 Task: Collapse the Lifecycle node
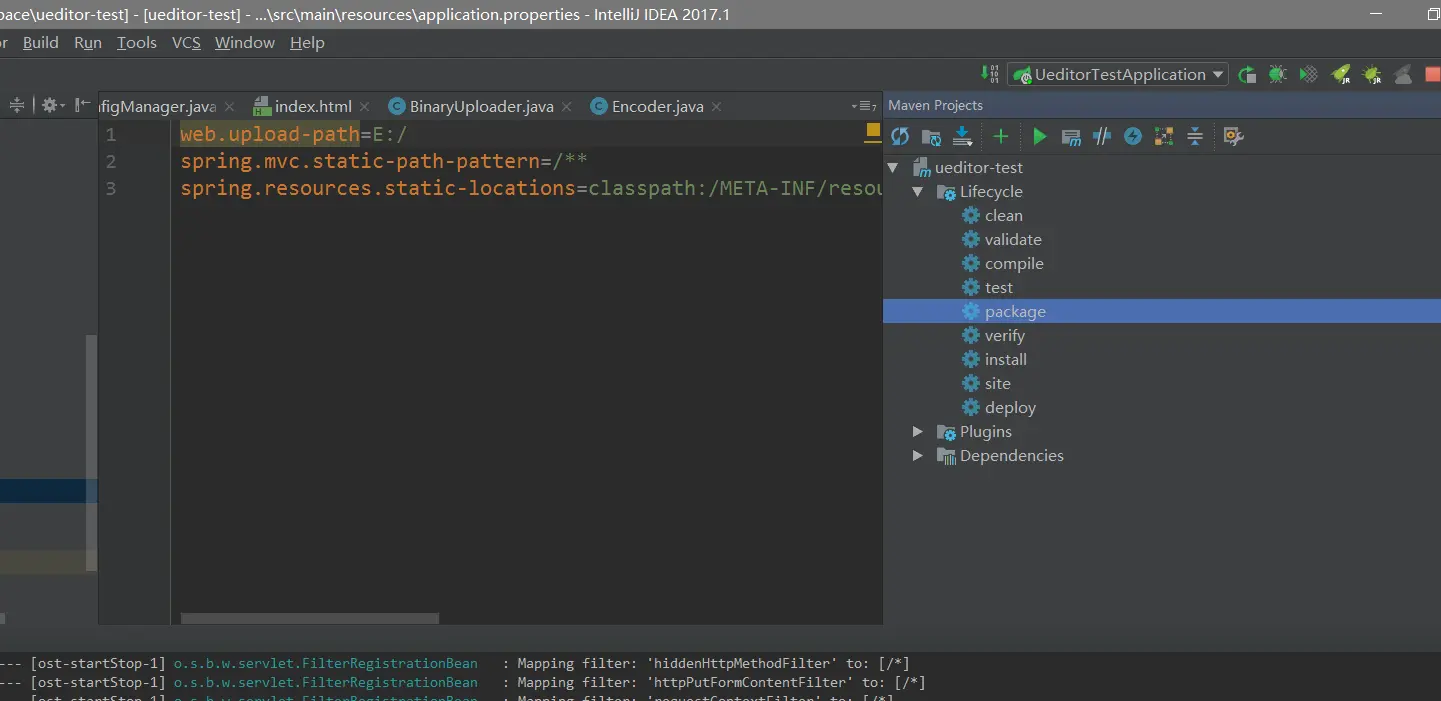(x=918, y=192)
